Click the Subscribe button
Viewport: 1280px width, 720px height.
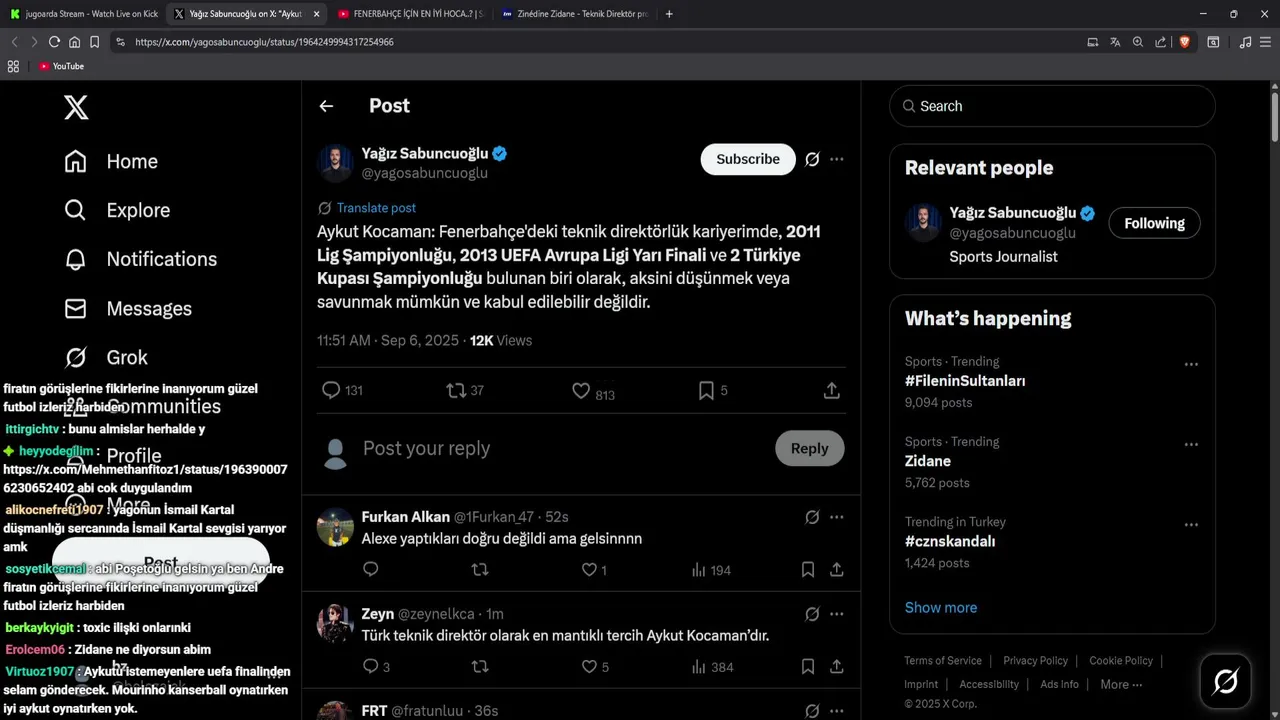(x=748, y=159)
